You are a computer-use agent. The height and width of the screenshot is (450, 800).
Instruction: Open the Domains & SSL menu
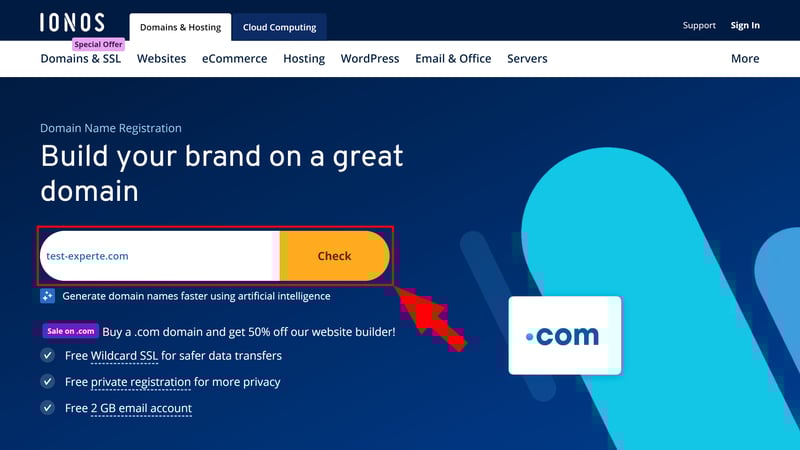click(81, 59)
